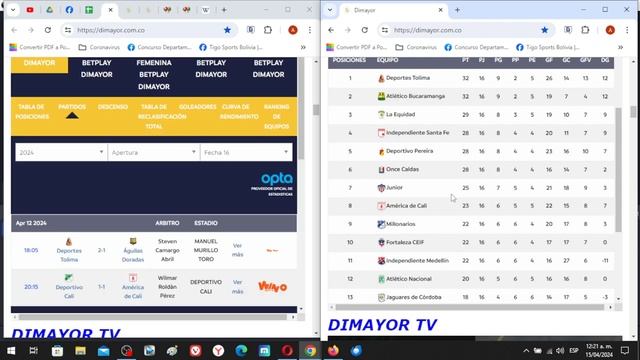Open Task View on taskbar
The width and height of the screenshot is (640, 360).
pyautogui.click(x=33, y=351)
